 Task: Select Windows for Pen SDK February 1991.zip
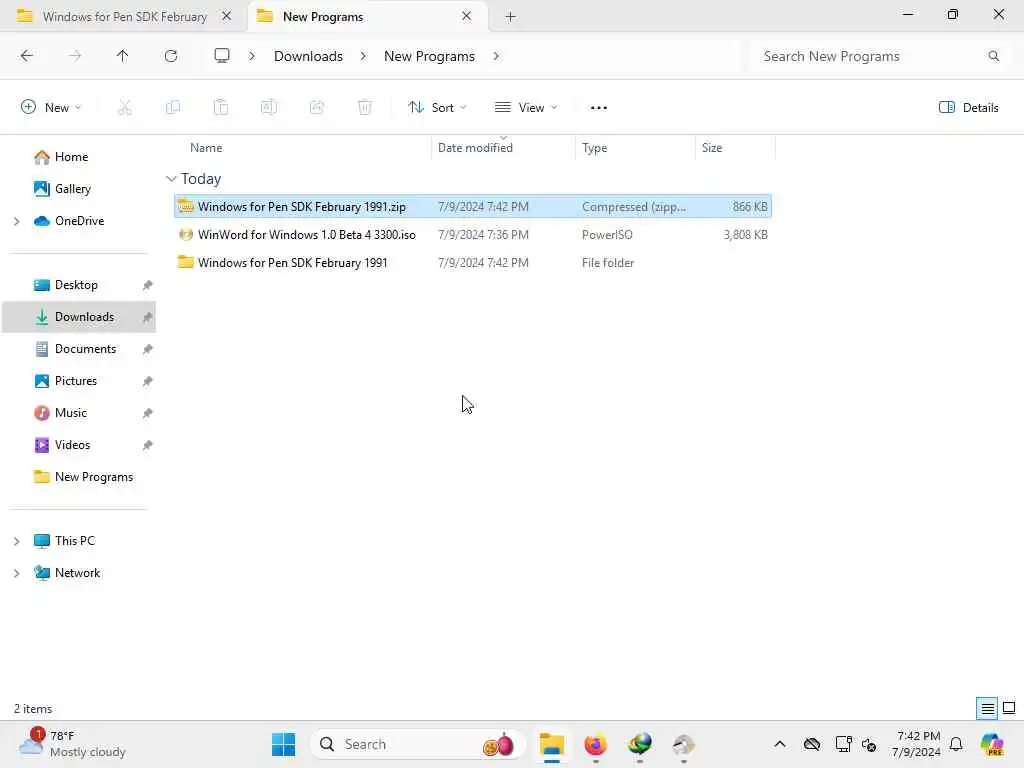[473, 206]
